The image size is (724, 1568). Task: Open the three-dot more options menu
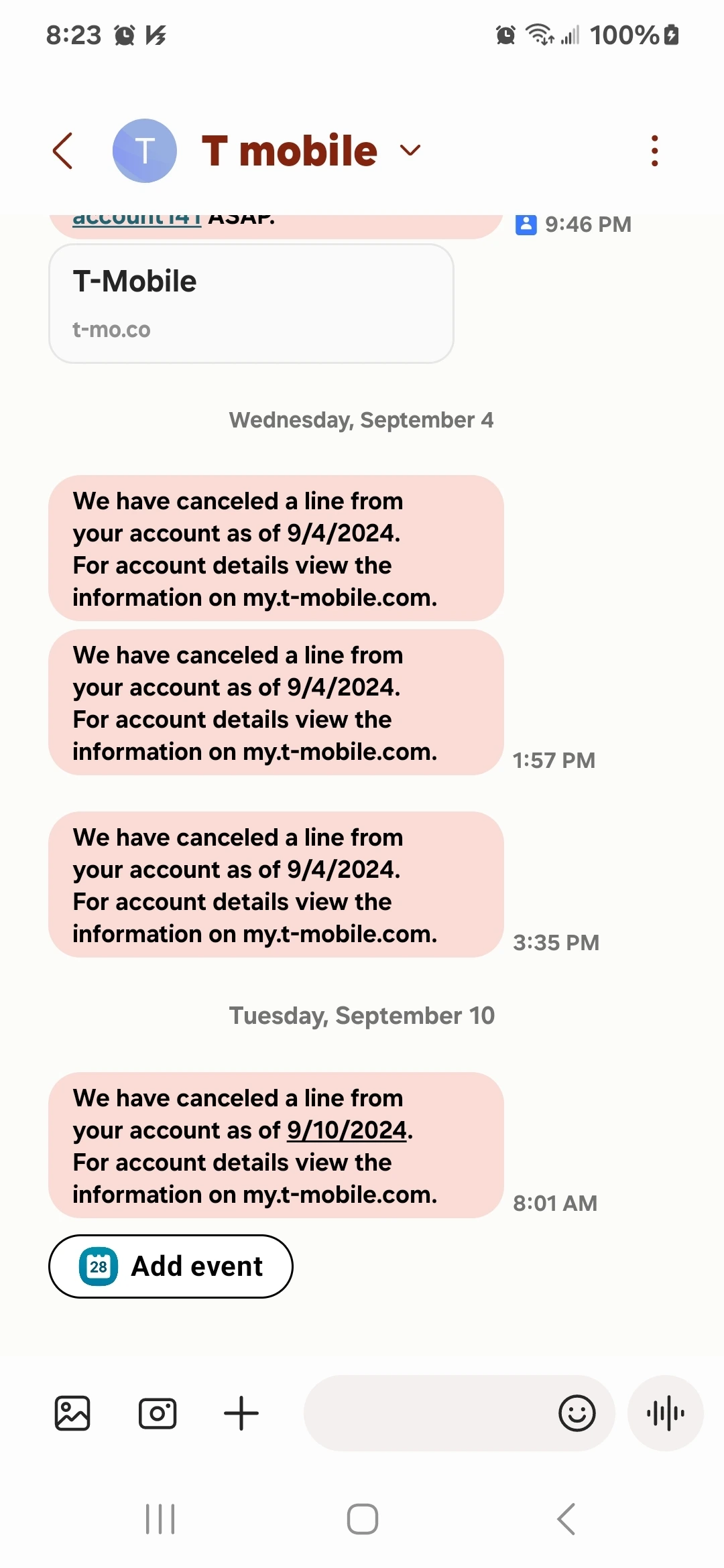click(654, 151)
